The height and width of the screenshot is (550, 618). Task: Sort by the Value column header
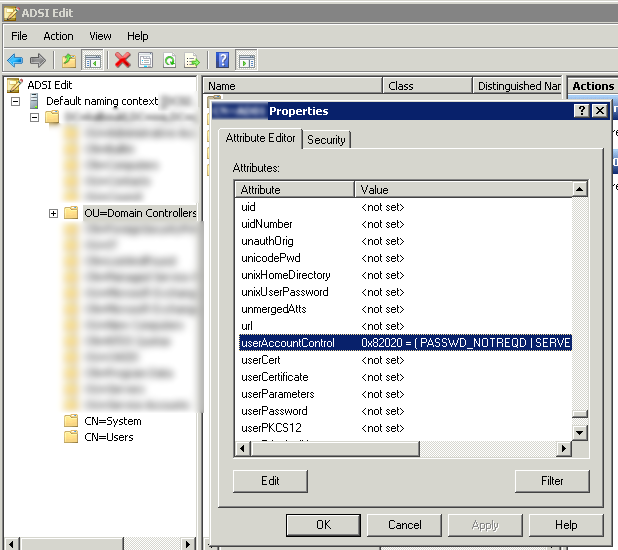tap(464, 190)
